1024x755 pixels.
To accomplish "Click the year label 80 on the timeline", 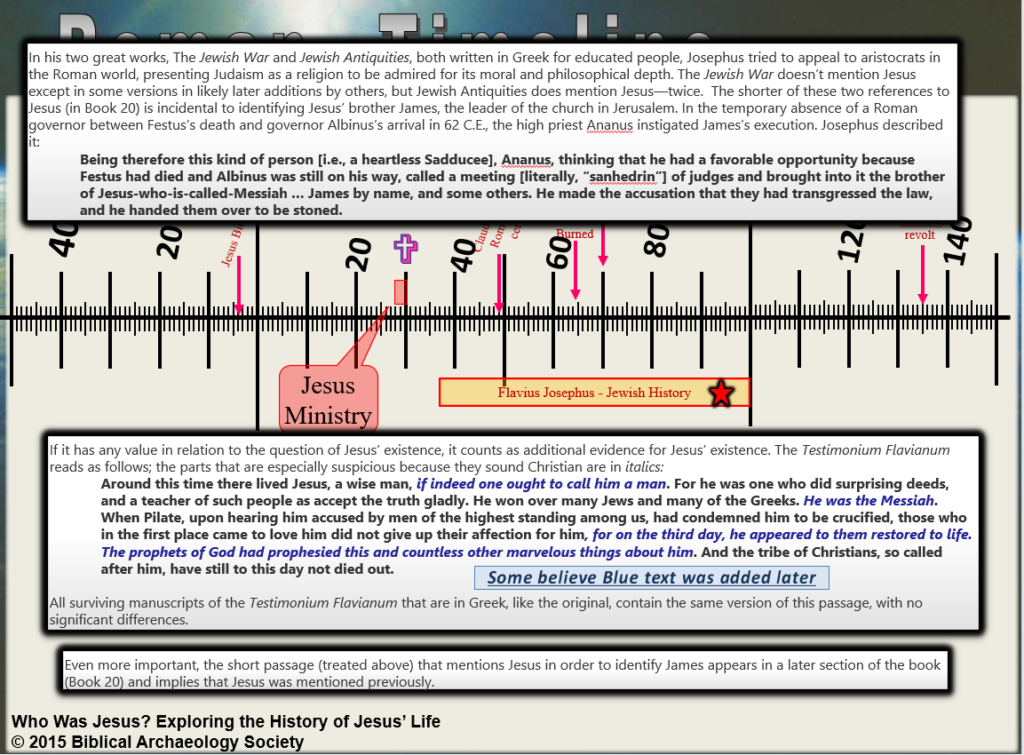I will [657, 240].
